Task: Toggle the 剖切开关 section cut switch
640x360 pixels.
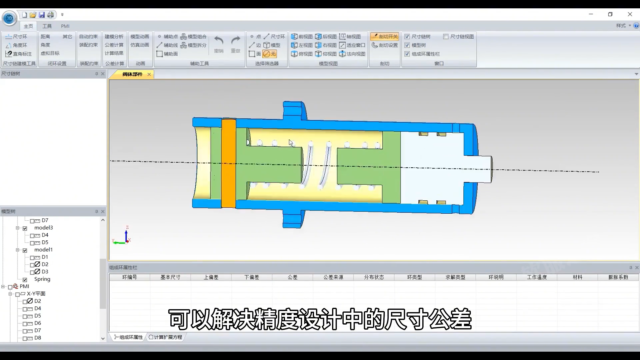Action: [x=384, y=36]
